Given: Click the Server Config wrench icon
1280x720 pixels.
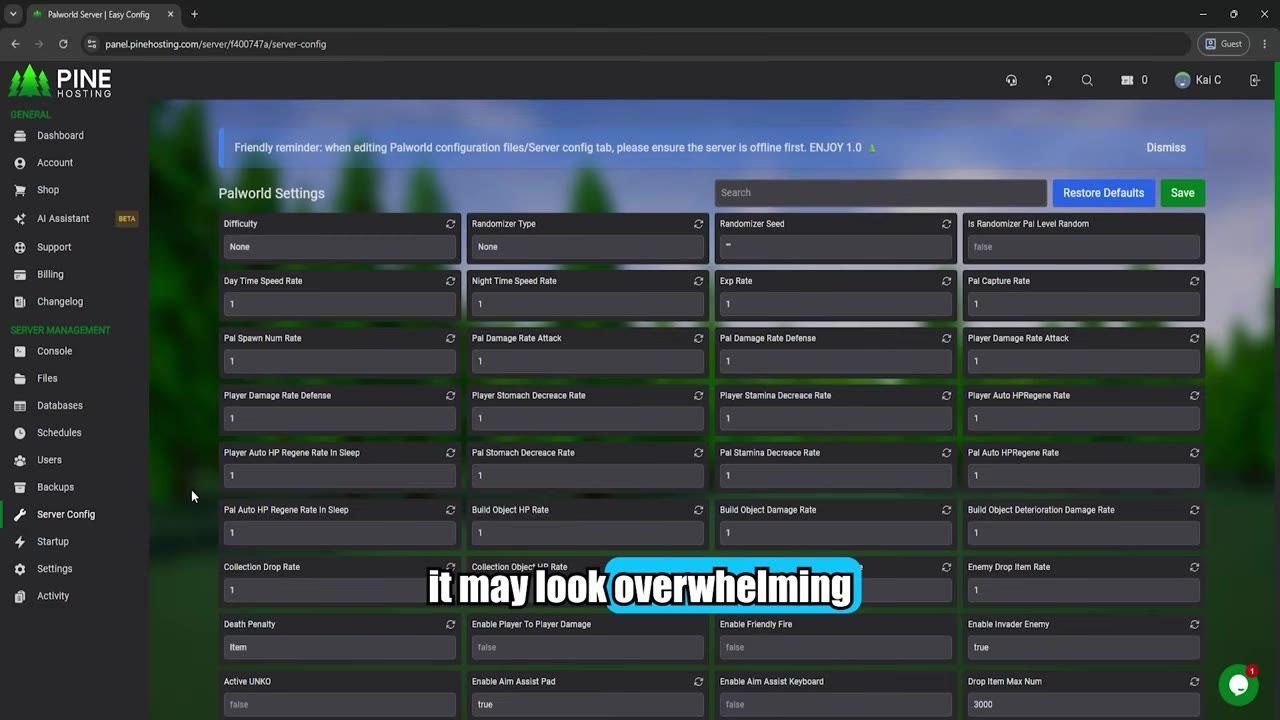Looking at the screenshot, I should point(20,514).
